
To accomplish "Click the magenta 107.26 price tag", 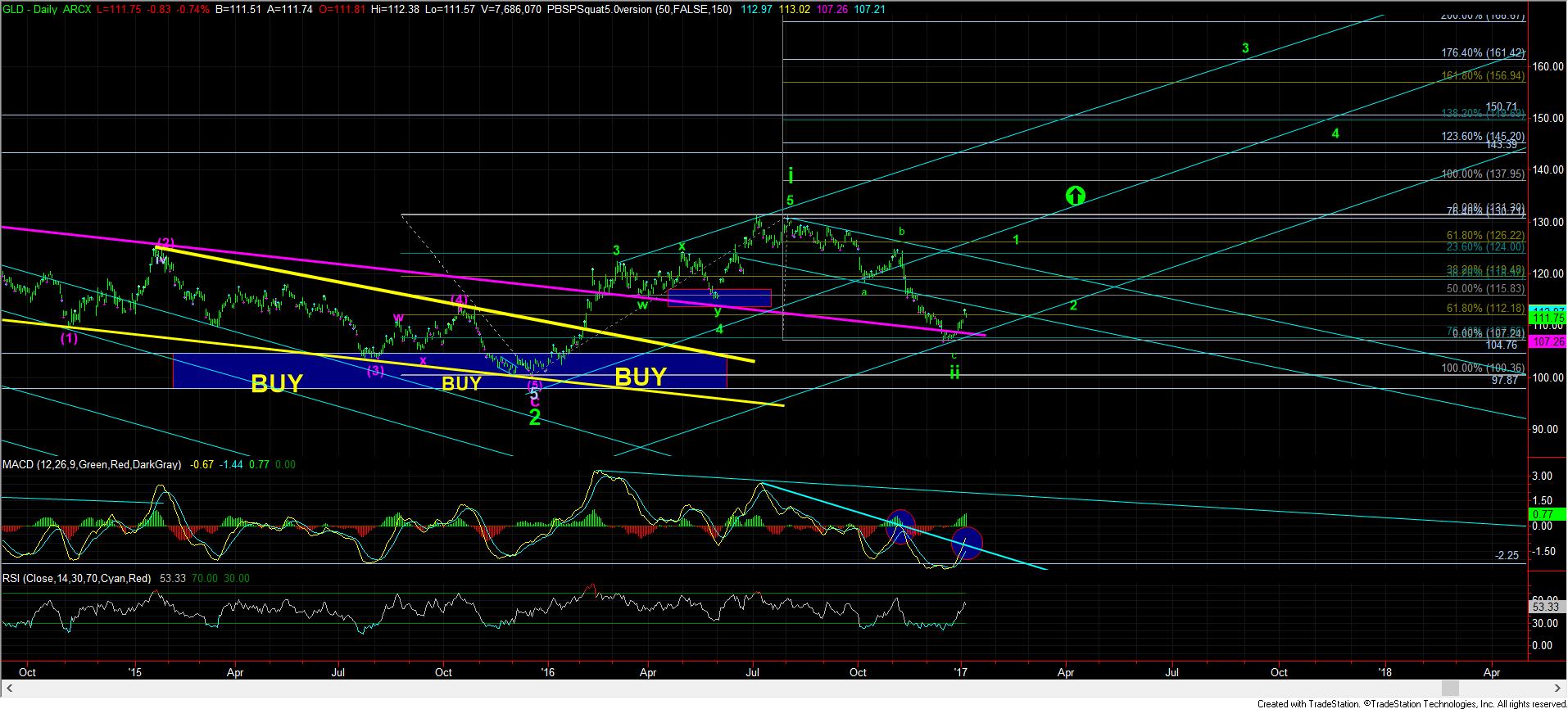I will [x=1548, y=341].
